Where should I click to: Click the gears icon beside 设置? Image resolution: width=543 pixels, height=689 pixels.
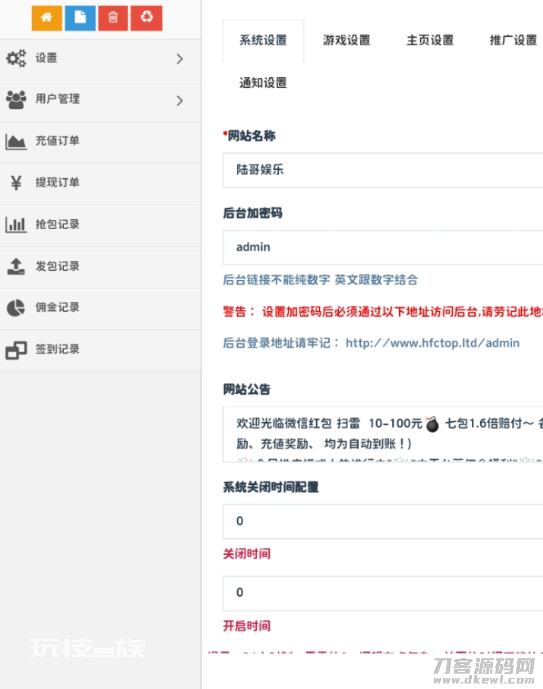point(16,58)
